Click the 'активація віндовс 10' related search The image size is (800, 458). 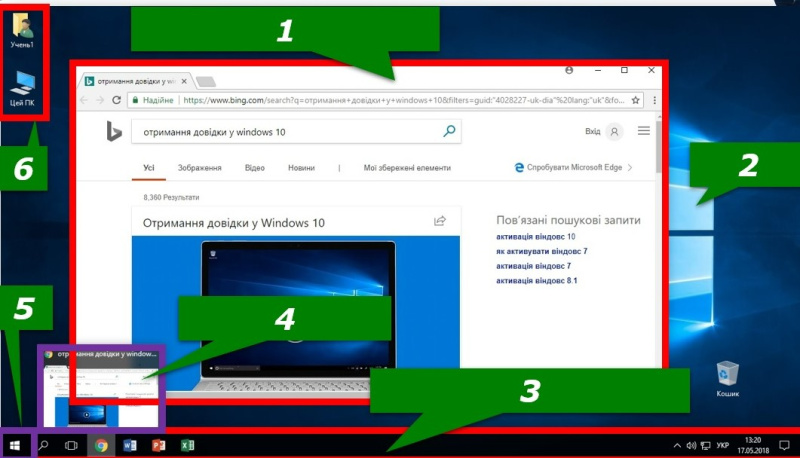(535, 237)
